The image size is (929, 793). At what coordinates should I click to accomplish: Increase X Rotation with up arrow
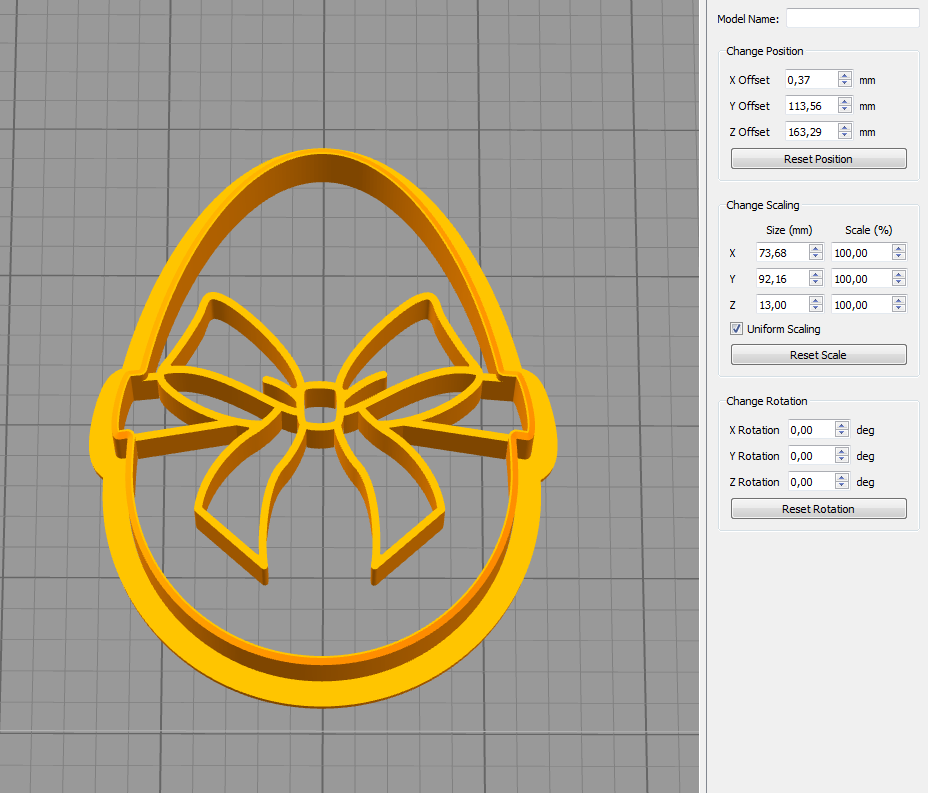(842, 426)
